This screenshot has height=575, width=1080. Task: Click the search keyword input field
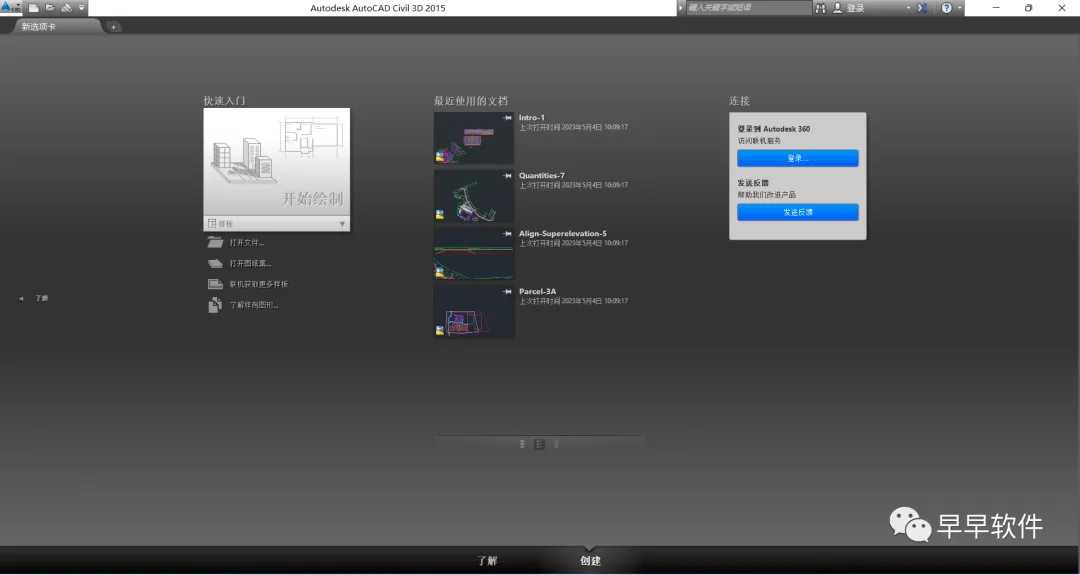pos(749,8)
